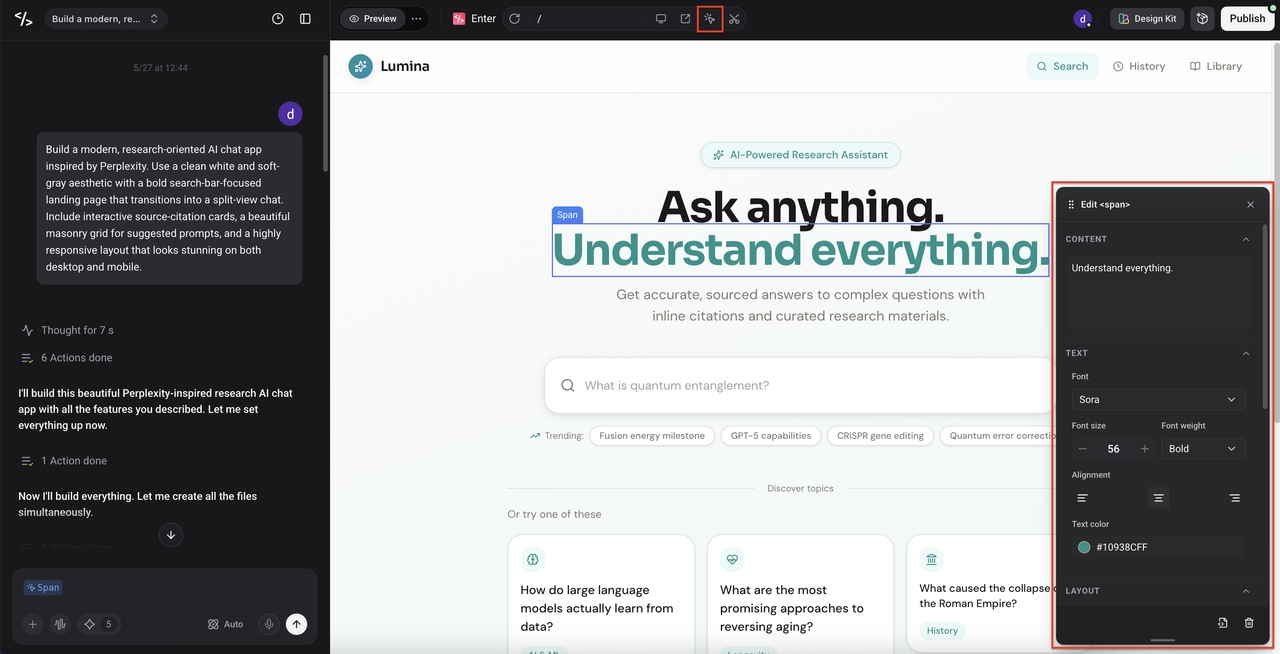
Task: Collapse the TEXT section
Action: (1246, 353)
